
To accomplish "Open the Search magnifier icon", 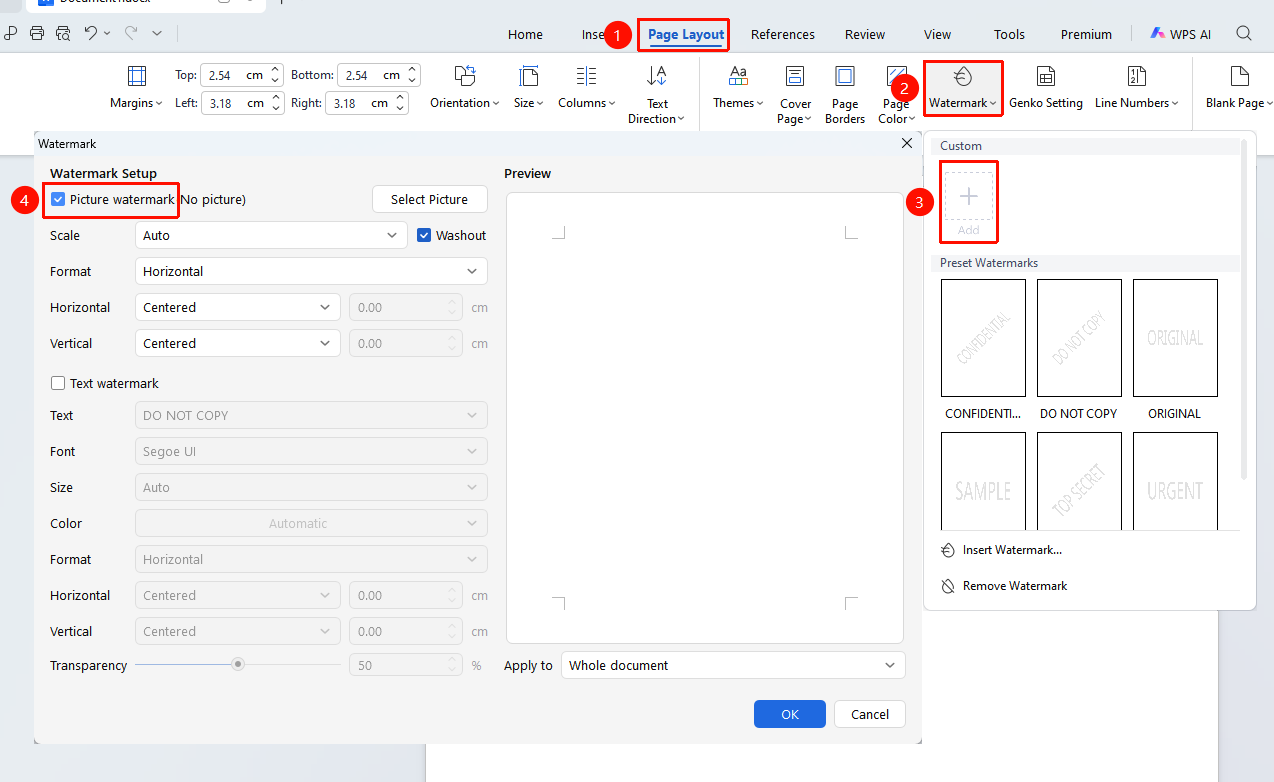I will [x=1244, y=34].
